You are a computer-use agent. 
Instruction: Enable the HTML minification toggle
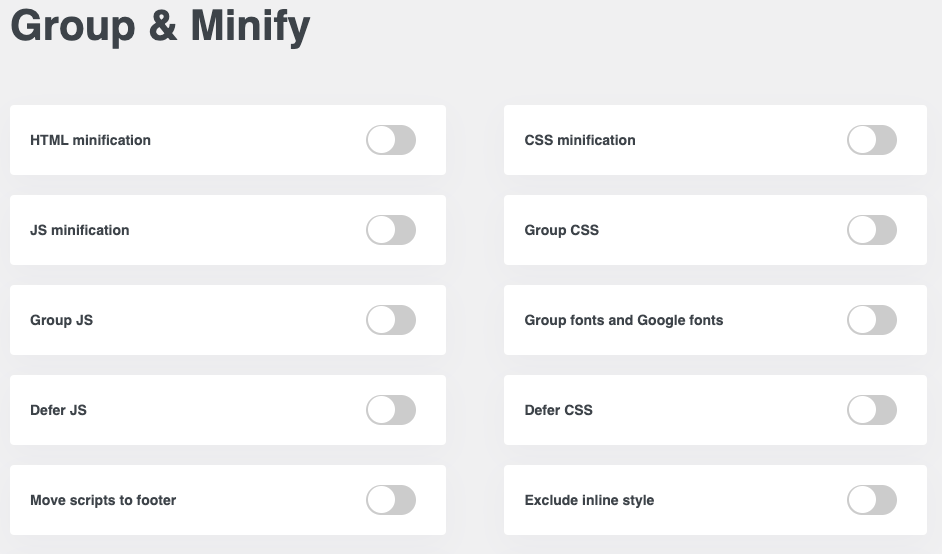(390, 140)
